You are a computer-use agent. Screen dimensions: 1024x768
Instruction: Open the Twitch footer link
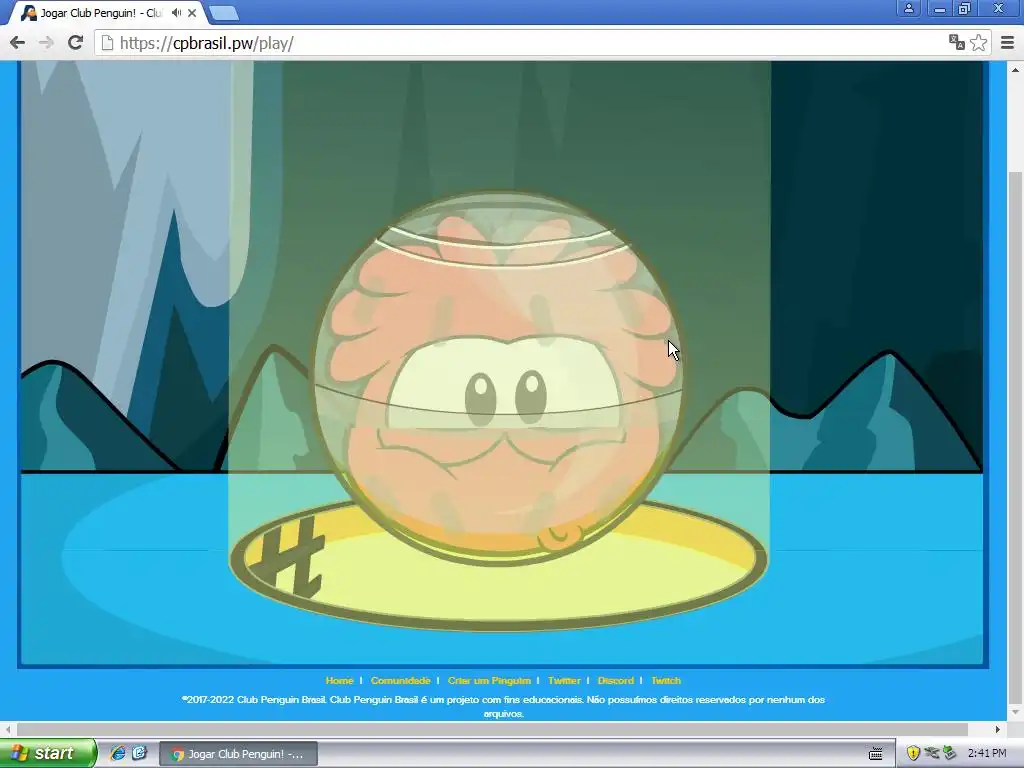coord(665,680)
